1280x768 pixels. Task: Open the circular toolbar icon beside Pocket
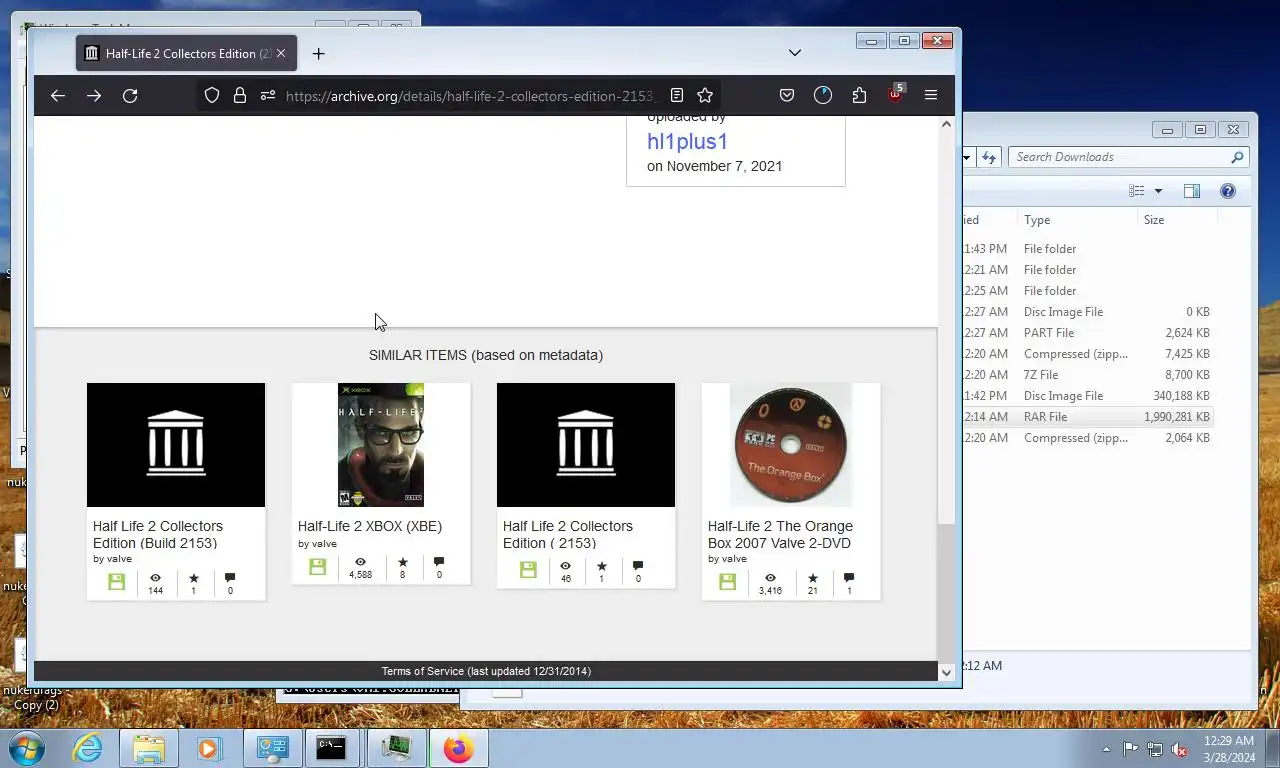coord(823,95)
